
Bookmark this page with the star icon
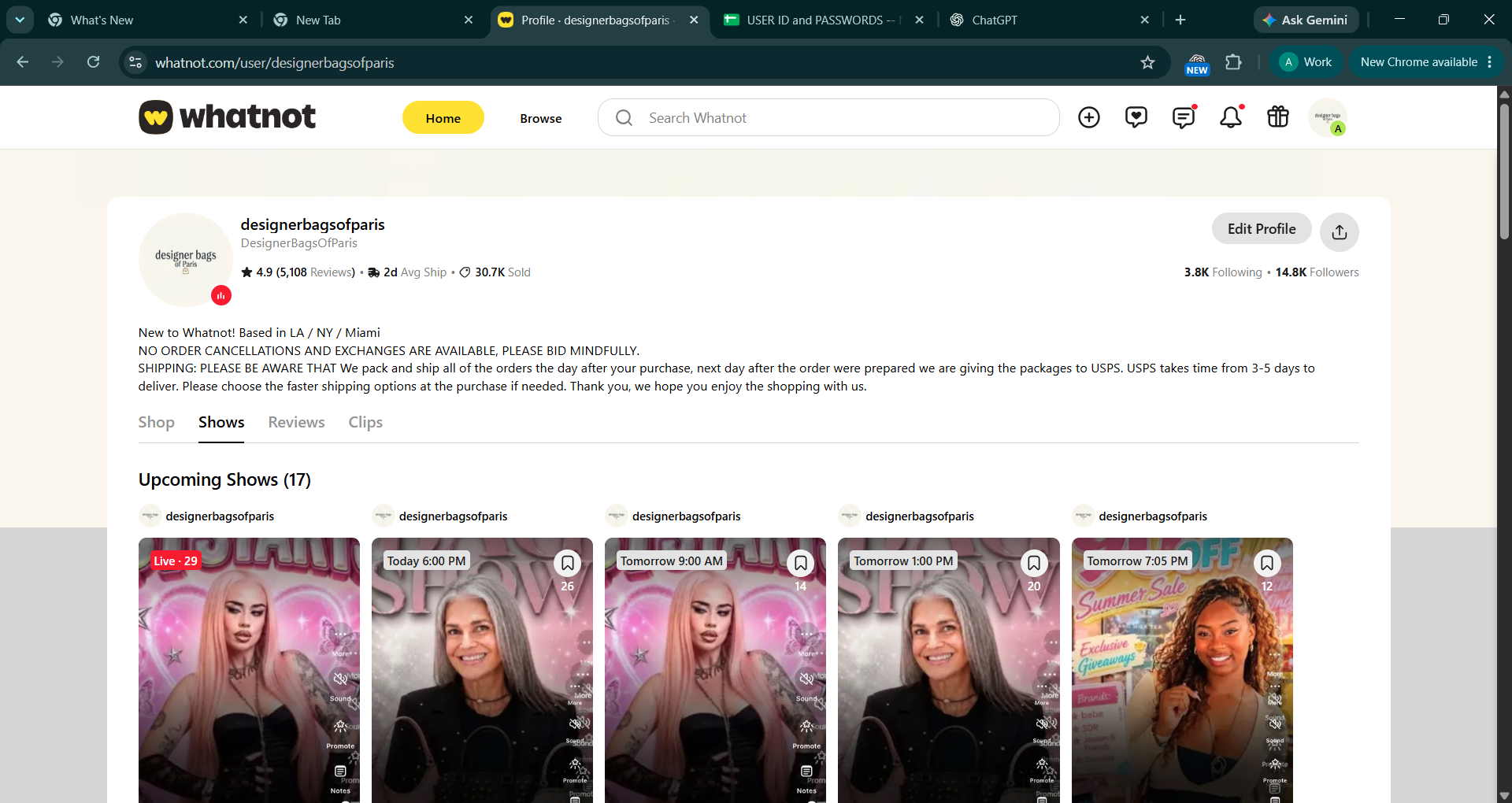1147,62
